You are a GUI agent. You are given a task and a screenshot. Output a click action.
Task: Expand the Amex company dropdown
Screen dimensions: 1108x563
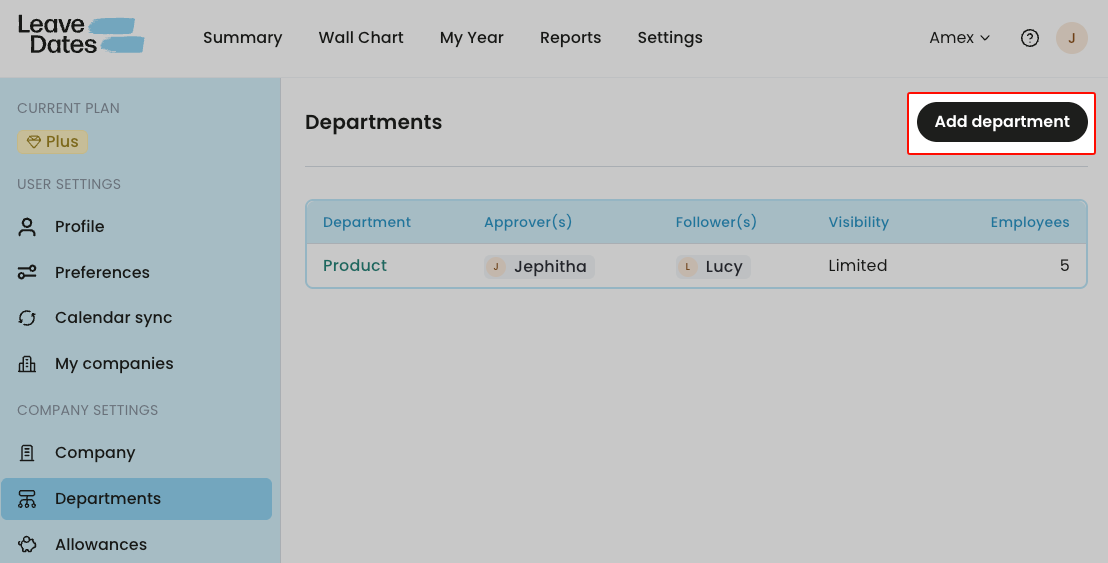[959, 38]
